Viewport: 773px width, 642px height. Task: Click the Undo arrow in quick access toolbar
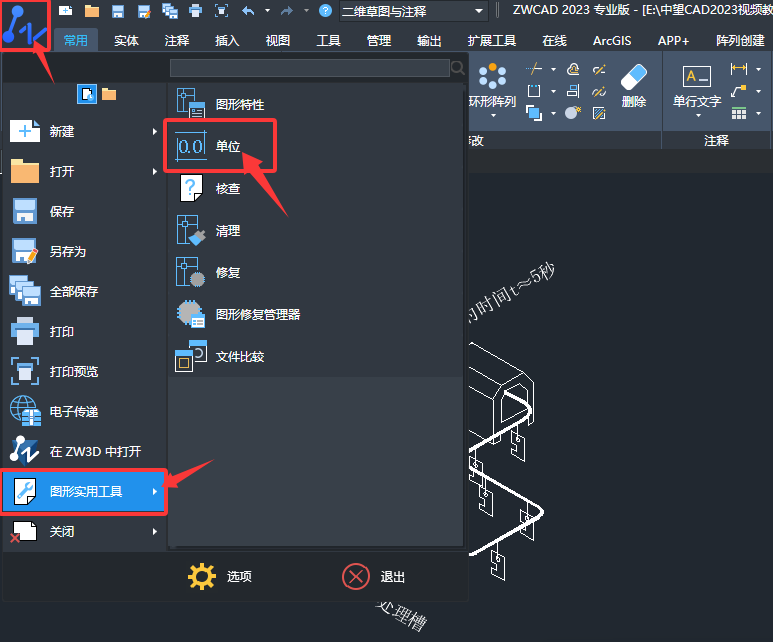click(x=248, y=11)
